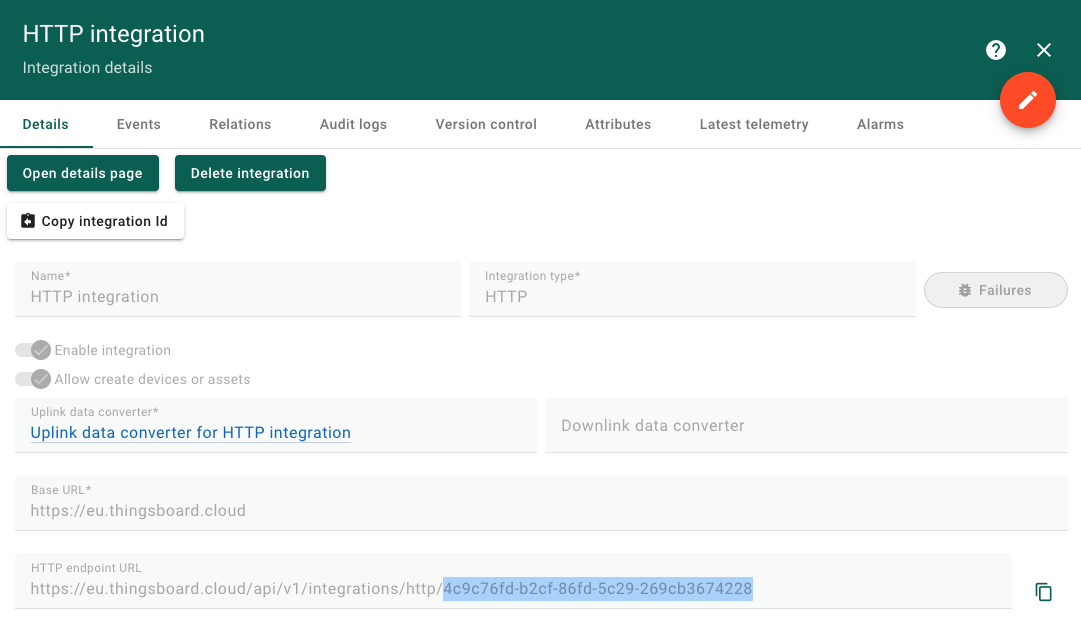Open the Relations tab

point(240,124)
